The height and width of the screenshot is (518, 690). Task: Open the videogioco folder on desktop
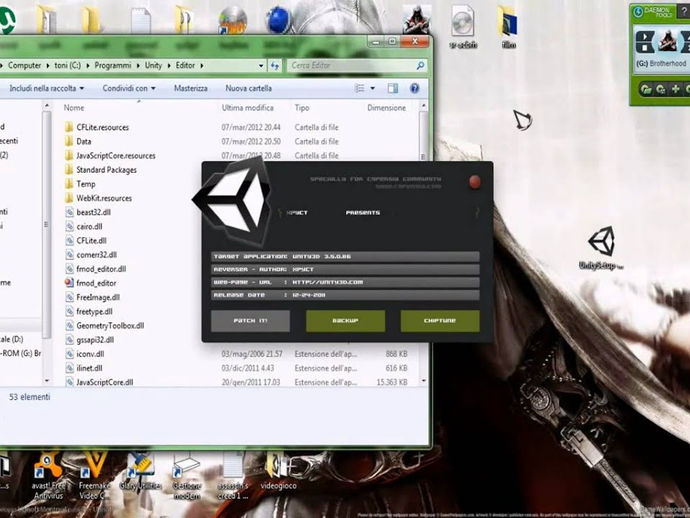[x=278, y=471]
